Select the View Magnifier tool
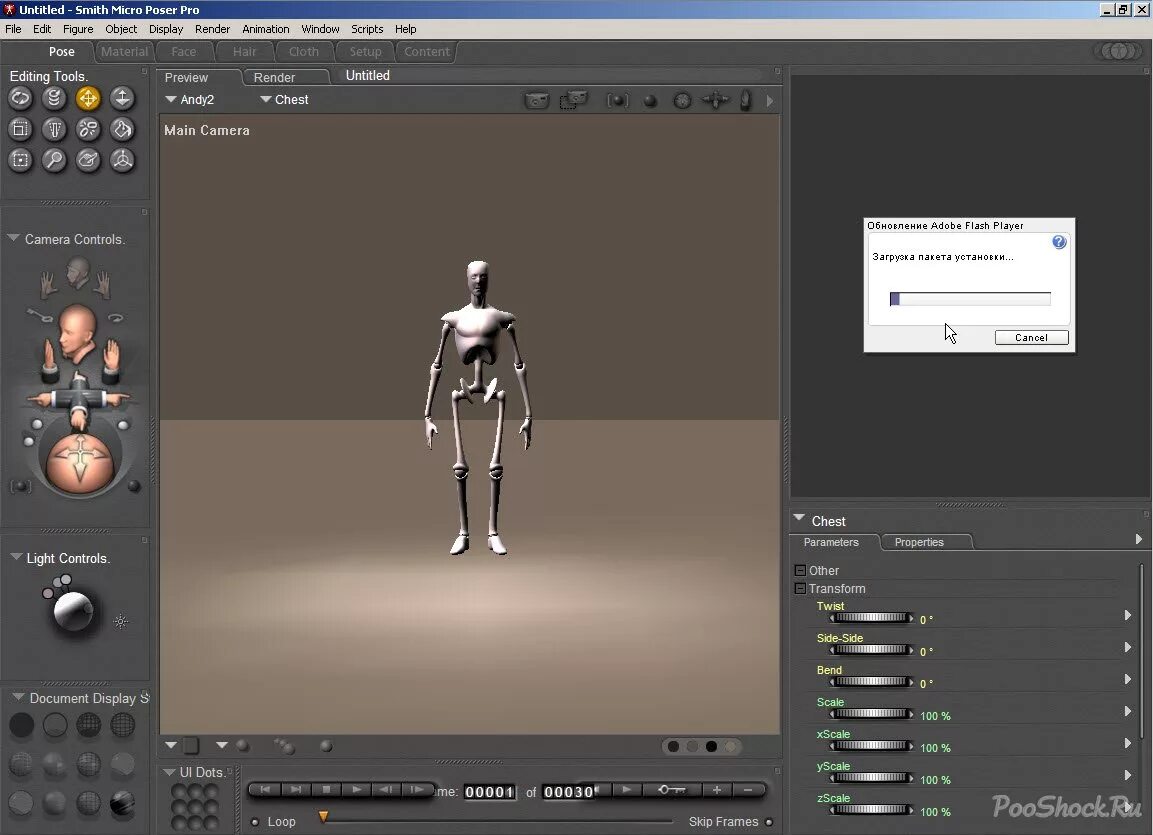 [x=54, y=160]
